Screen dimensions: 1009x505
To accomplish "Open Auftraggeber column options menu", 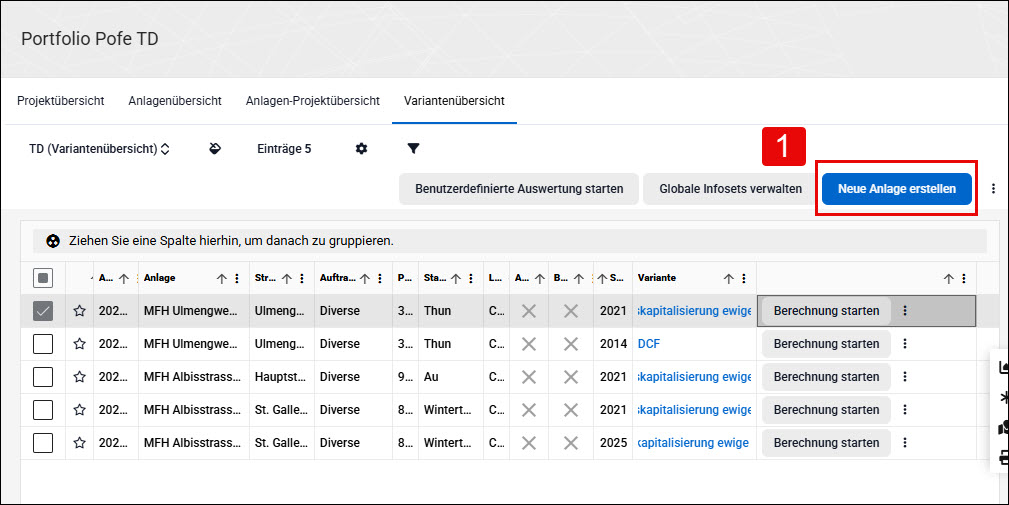I will click(x=380, y=279).
